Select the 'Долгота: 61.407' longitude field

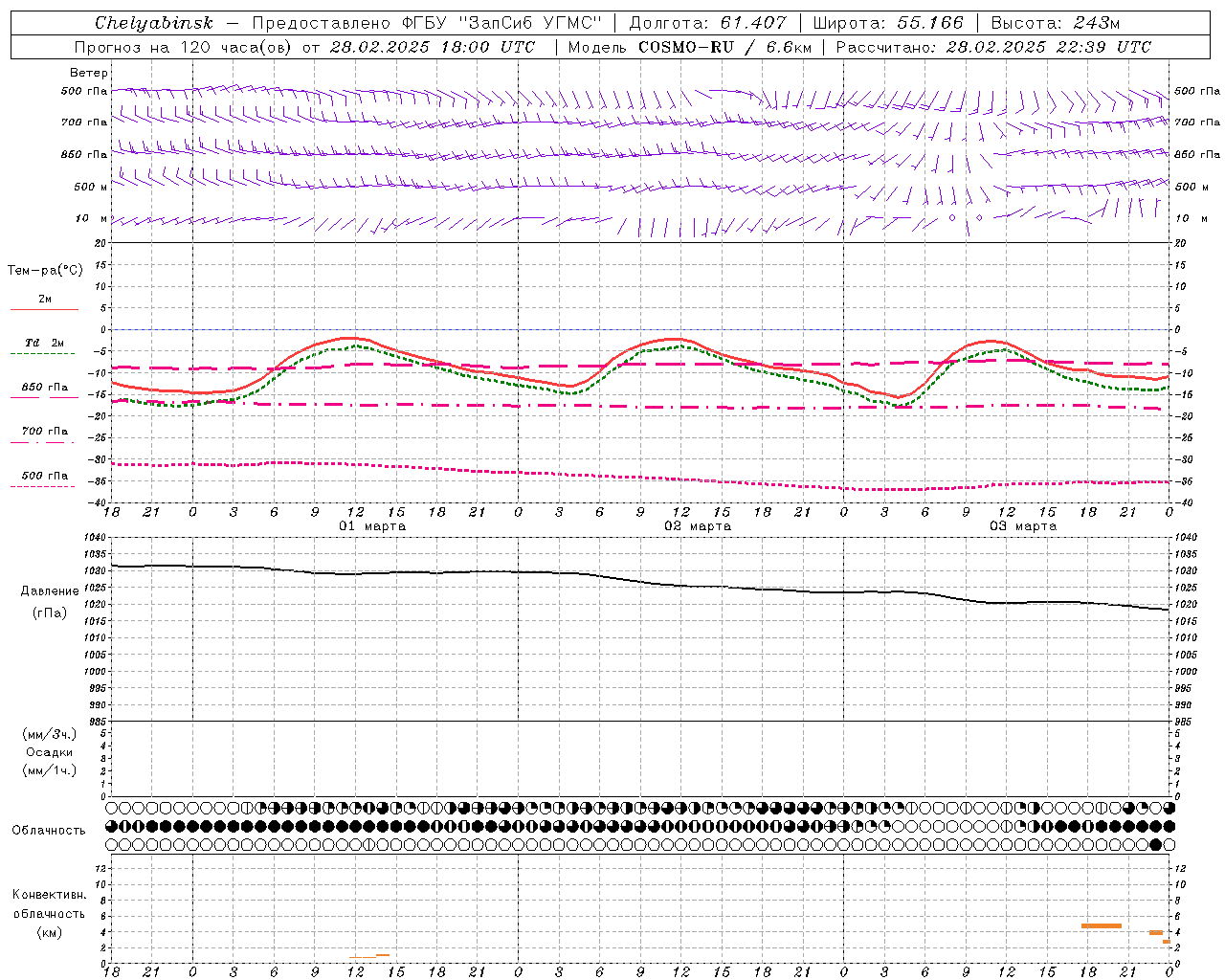click(x=707, y=23)
